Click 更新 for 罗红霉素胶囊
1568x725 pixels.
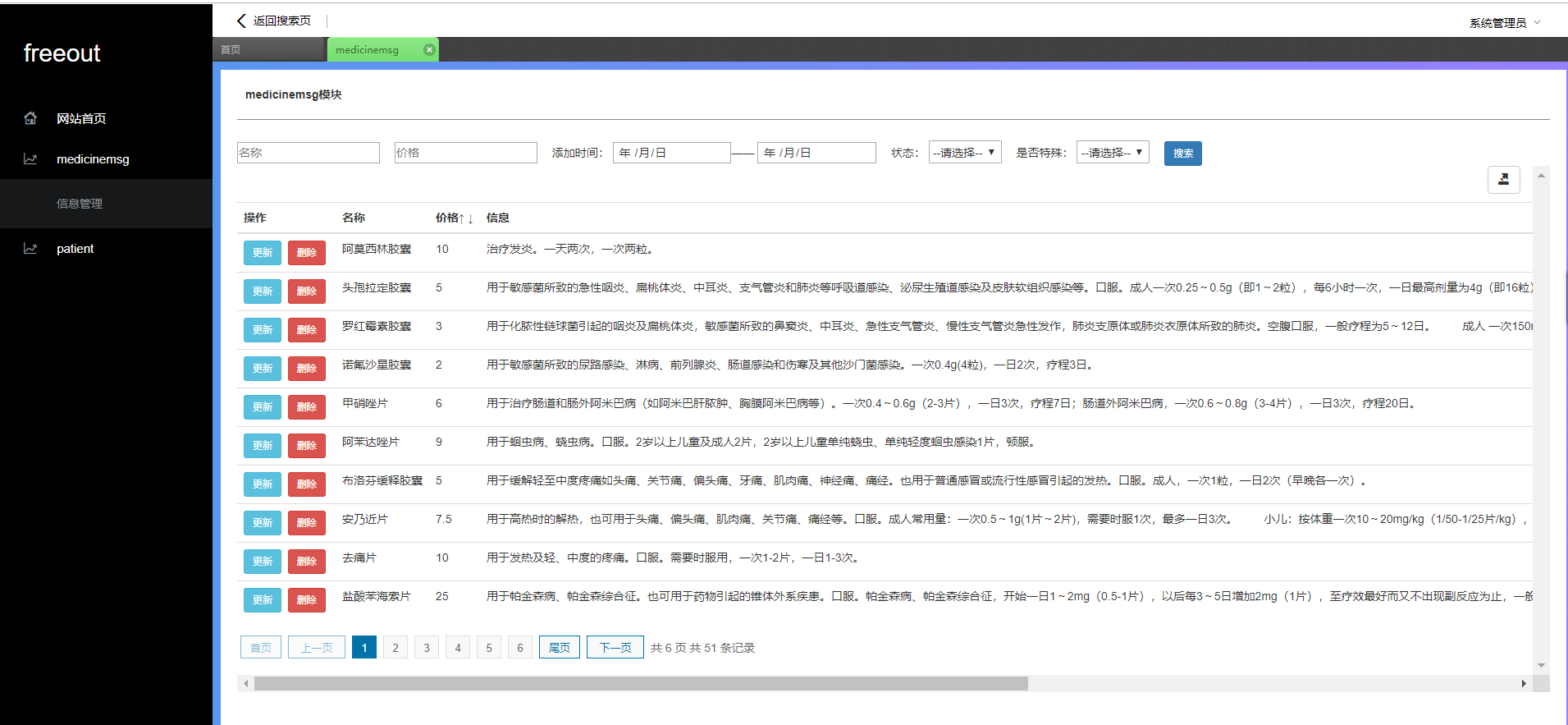[263, 330]
